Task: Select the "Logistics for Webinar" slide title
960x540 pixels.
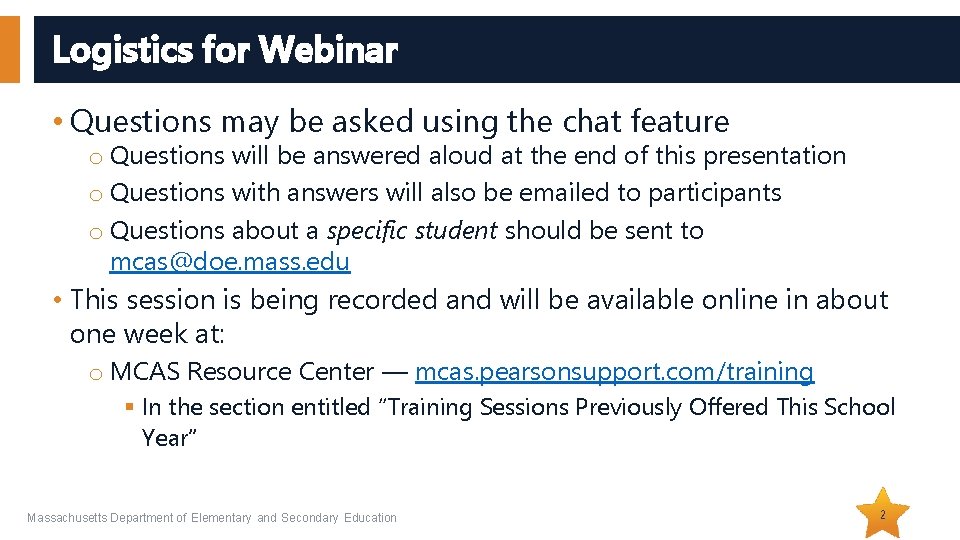Action: pos(224,49)
